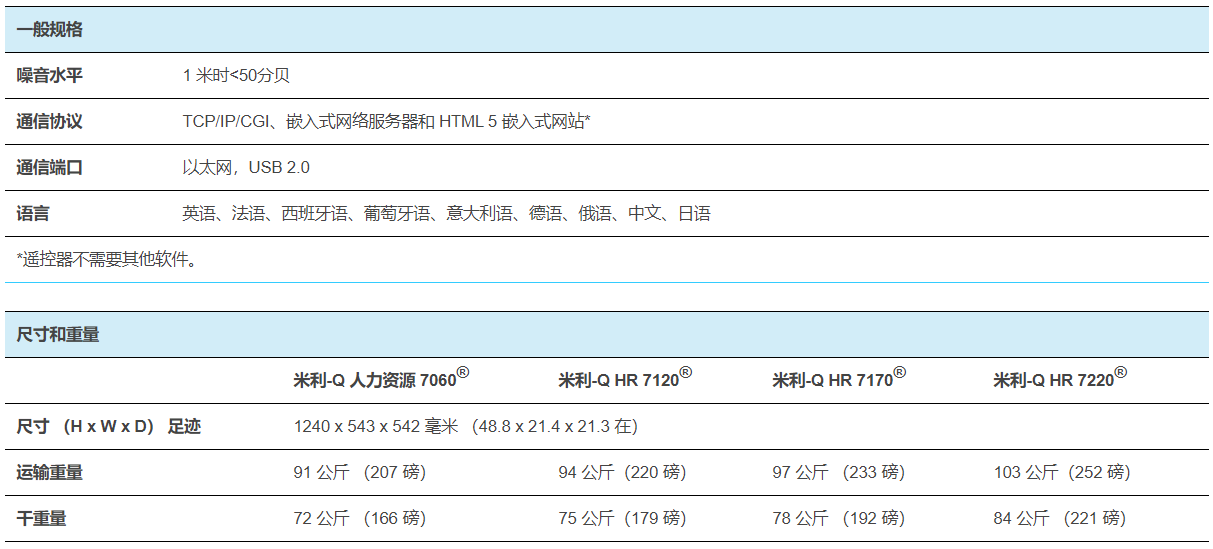Click the 以太网，USB 2.0 port value
Viewport: 1213px width, 549px height.
pos(246,168)
